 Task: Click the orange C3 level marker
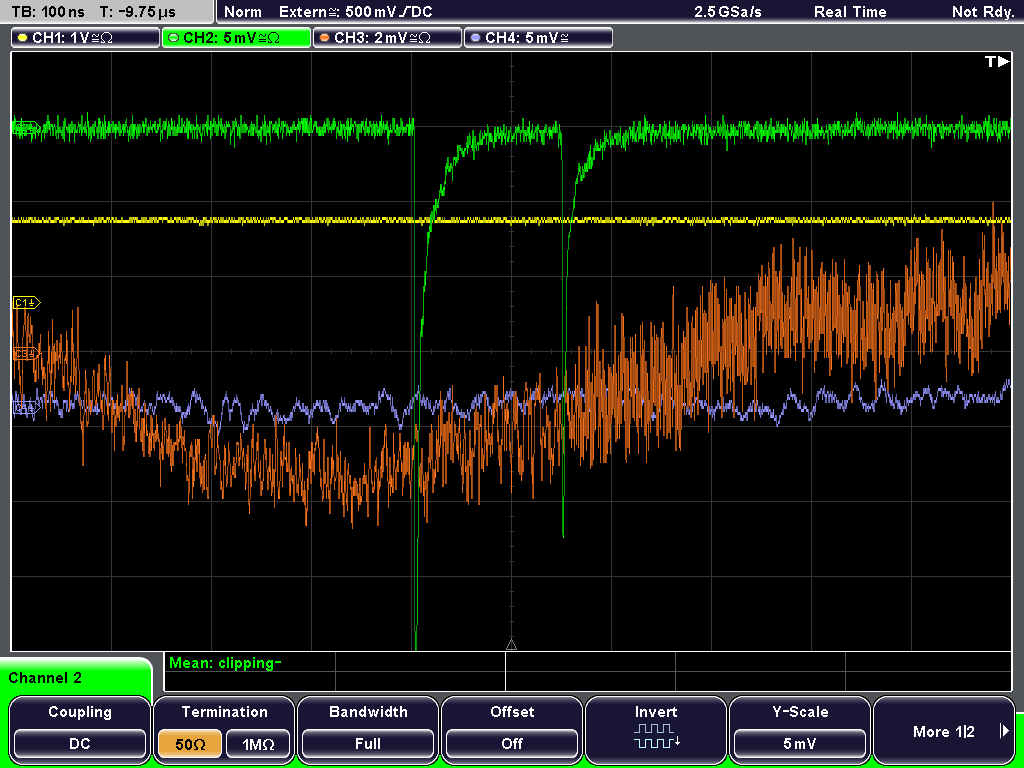tap(27, 354)
